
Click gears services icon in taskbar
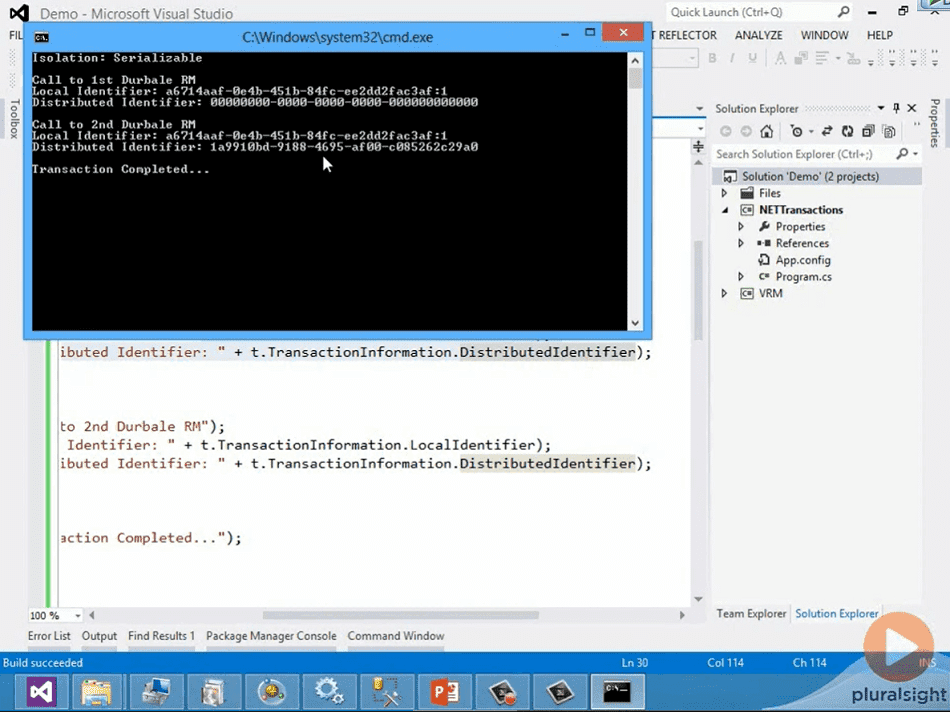(329, 692)
